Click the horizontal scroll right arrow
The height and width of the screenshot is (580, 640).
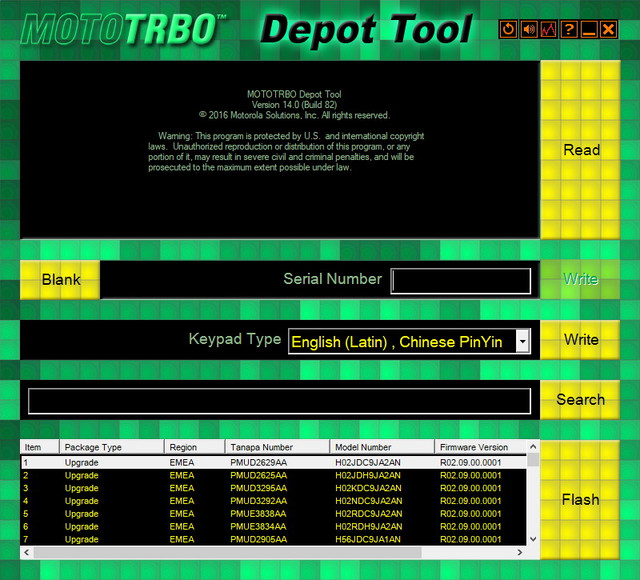520,552
